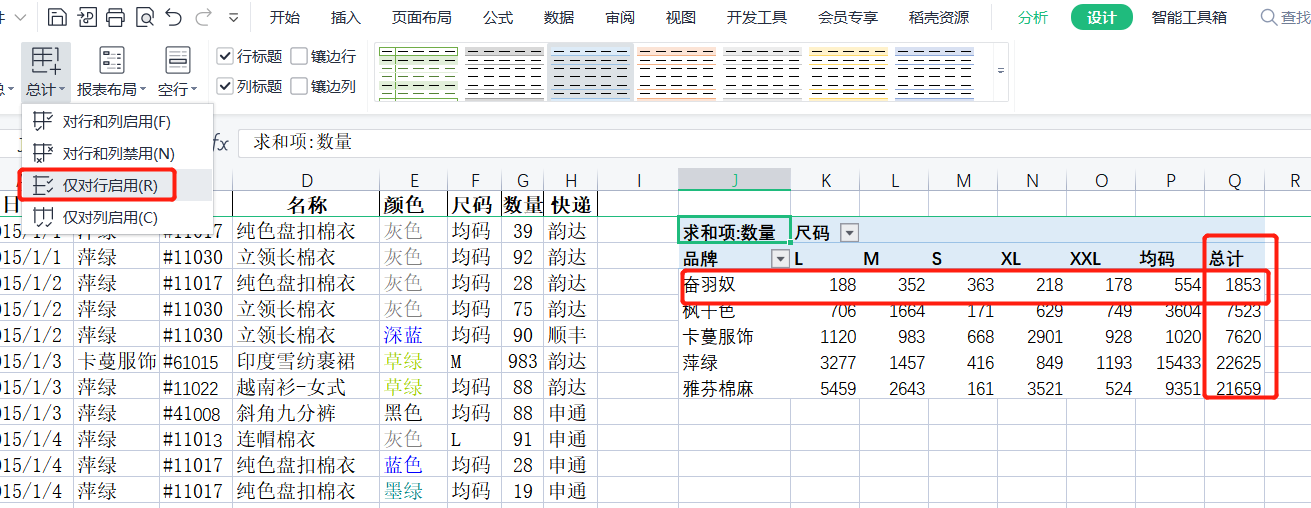
Task: Open the 开发工具 ribbon tab
Action: (757, 18)
